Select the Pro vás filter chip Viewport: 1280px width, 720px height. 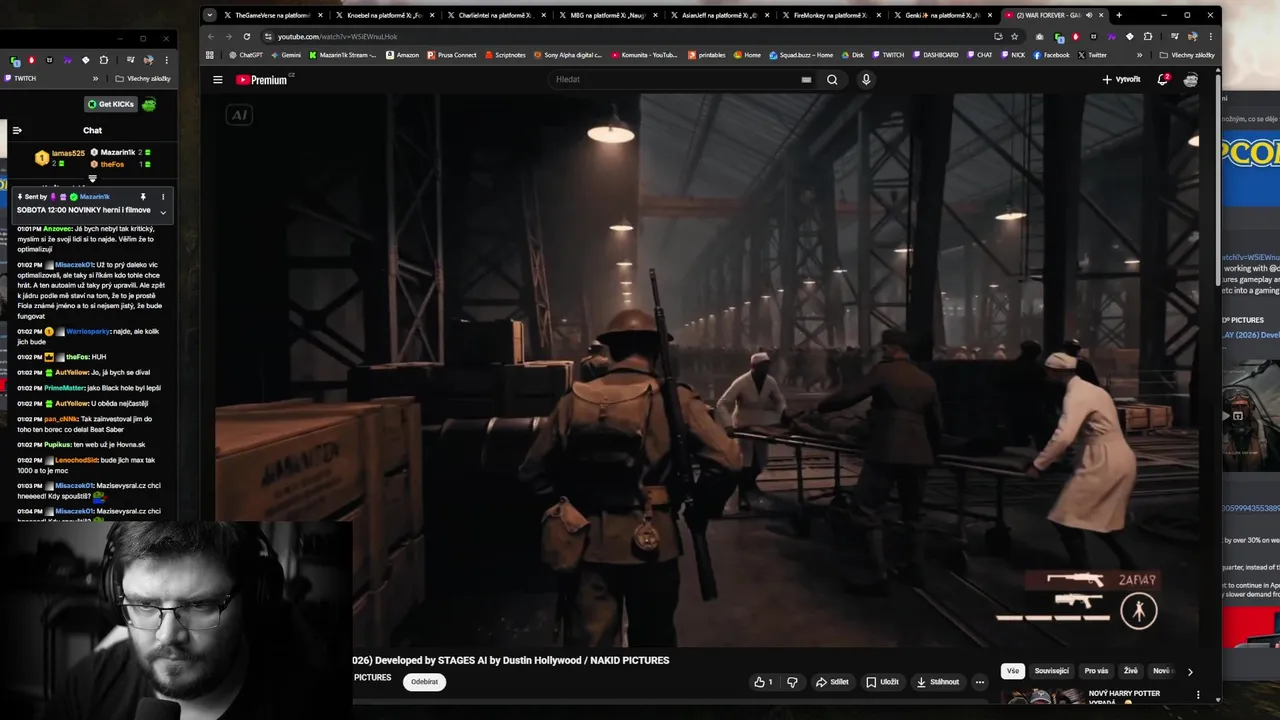(1096, 671)
